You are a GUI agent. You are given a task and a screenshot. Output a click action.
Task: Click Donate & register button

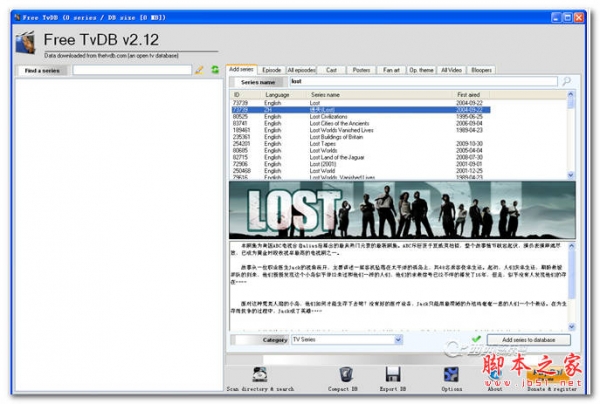click(x=551, y=380)
